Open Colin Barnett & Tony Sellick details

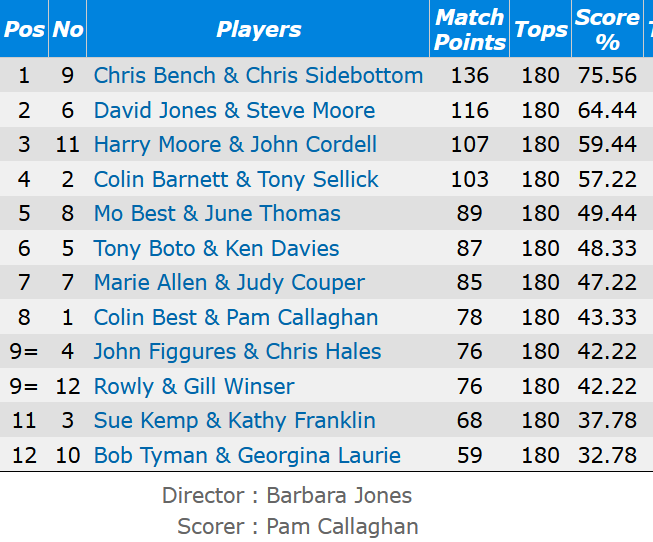click(x=236, y=180)
